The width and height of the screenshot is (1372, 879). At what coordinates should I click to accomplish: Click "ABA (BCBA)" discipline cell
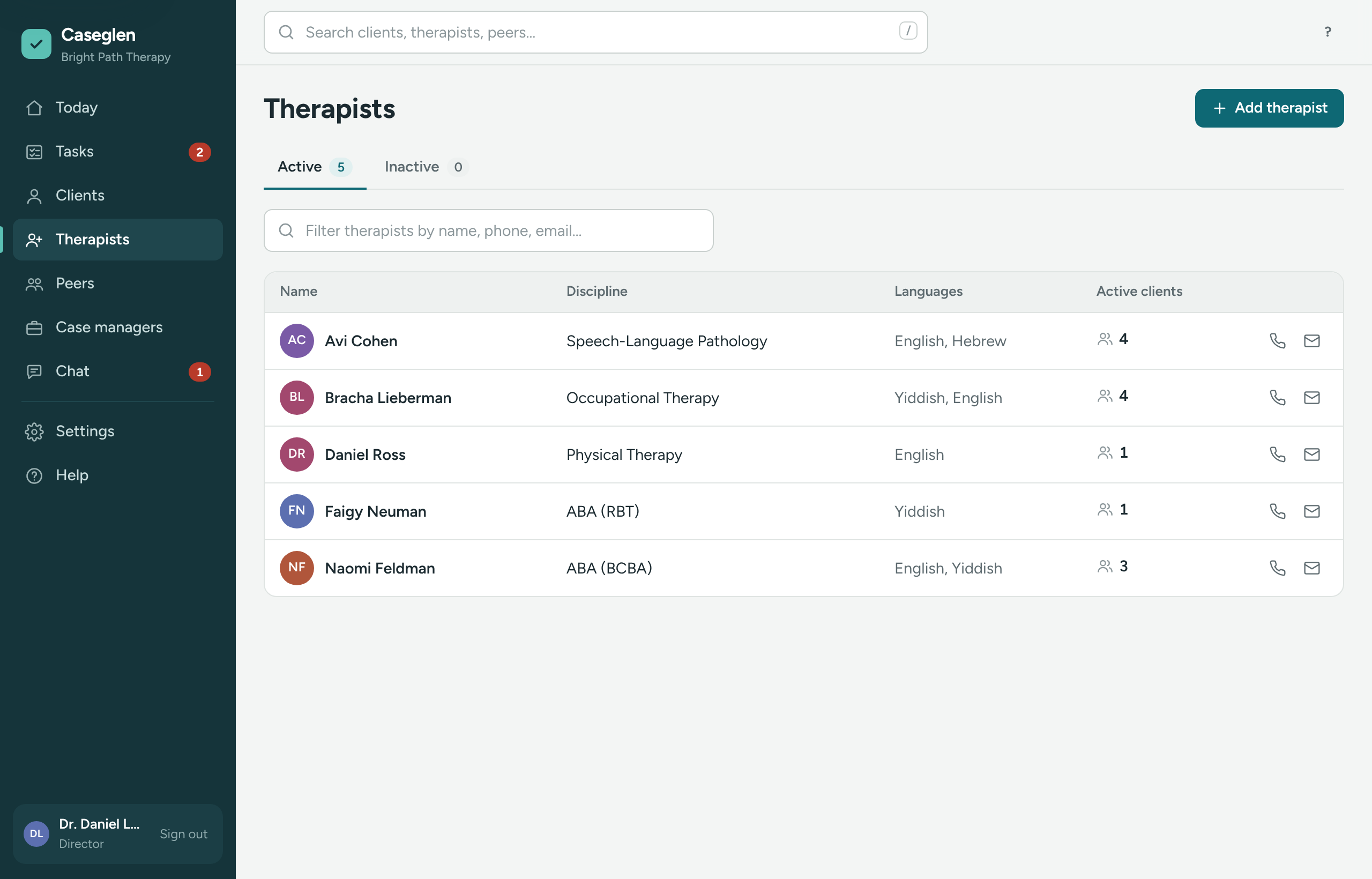point(609,568)
